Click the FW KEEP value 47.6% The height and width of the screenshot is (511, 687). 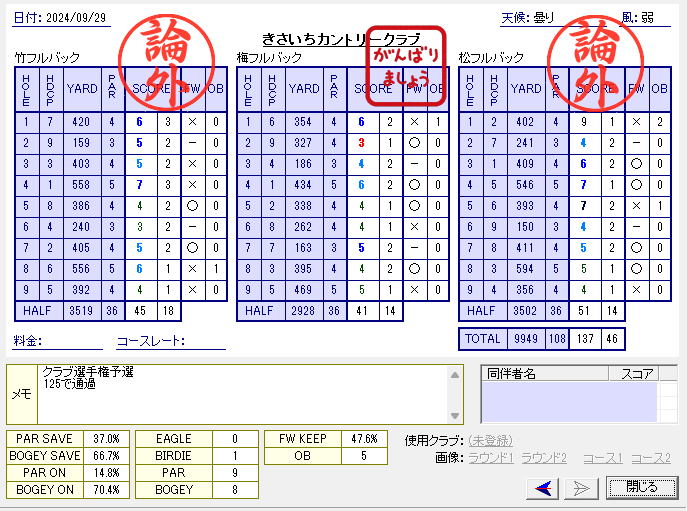tap(364, 439)
